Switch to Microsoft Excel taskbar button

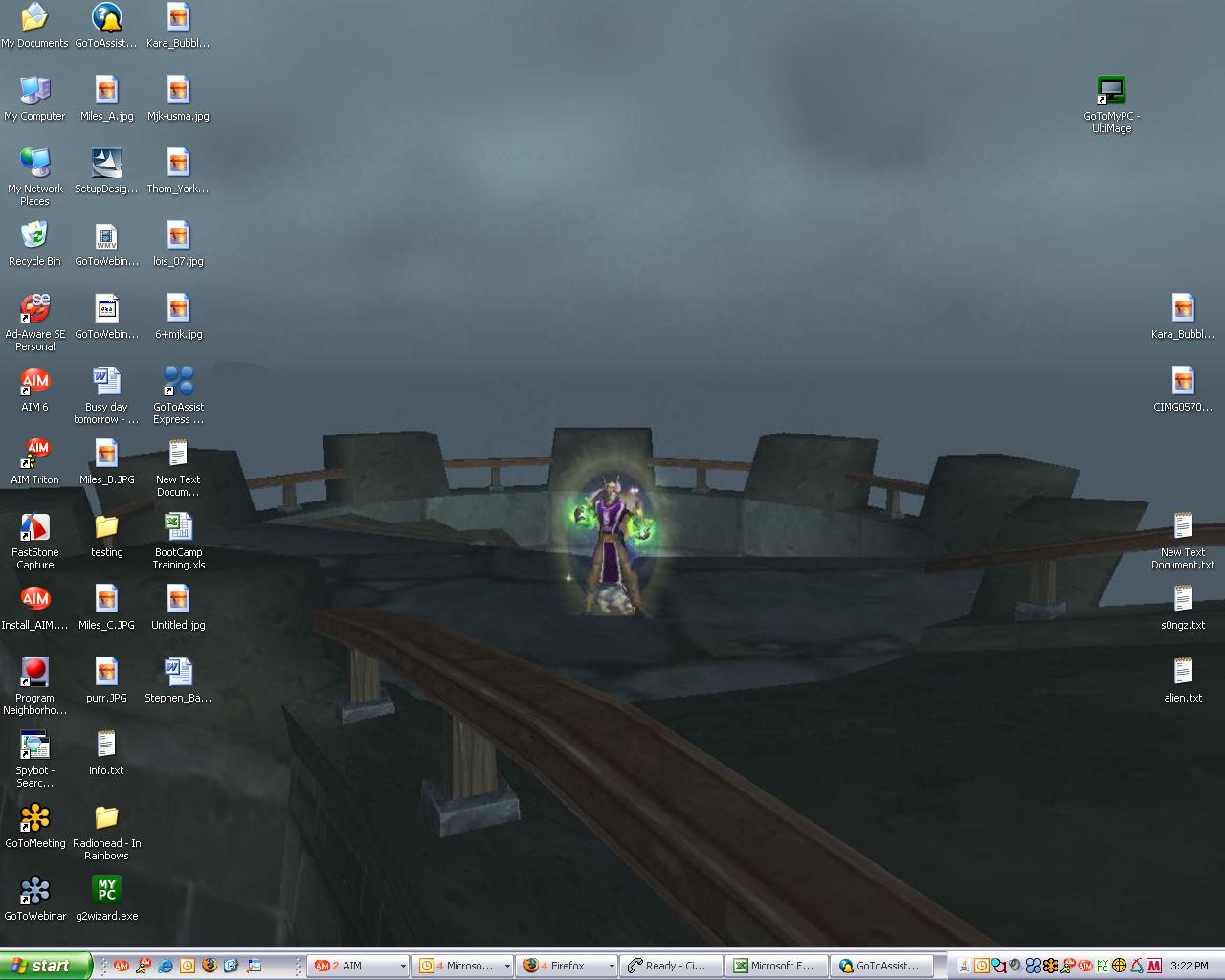tap(776, 966)
